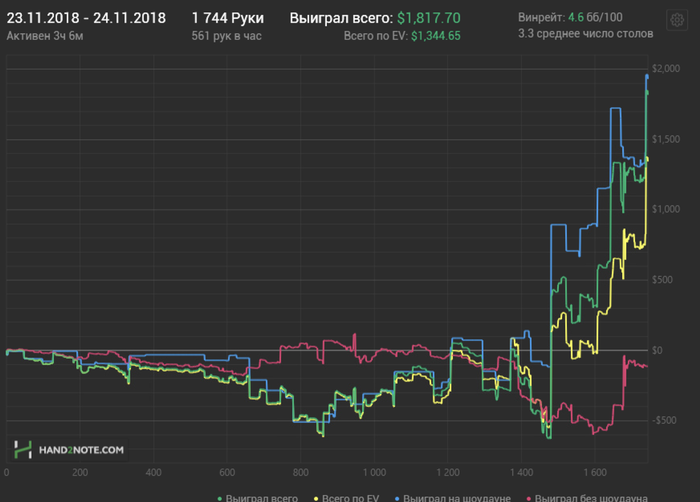700x502 pixels.
Task: Click the blue line's peak point at chart end
Action: 647,76
